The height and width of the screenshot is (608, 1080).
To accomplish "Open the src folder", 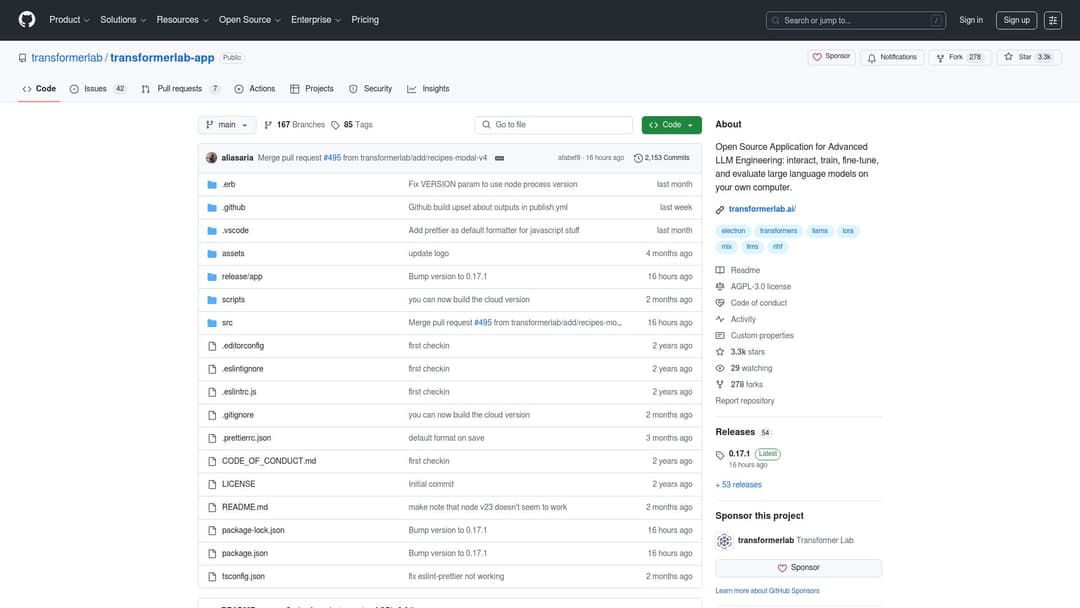I will 227,323.
